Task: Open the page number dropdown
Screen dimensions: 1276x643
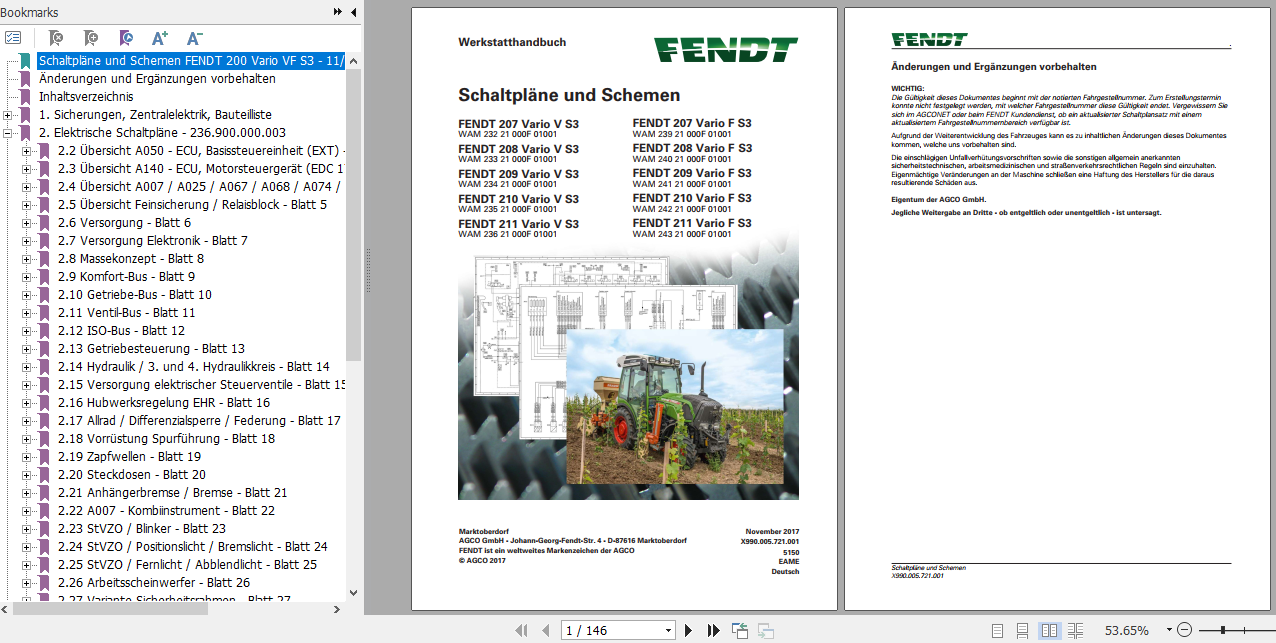Action: (668, 630)
